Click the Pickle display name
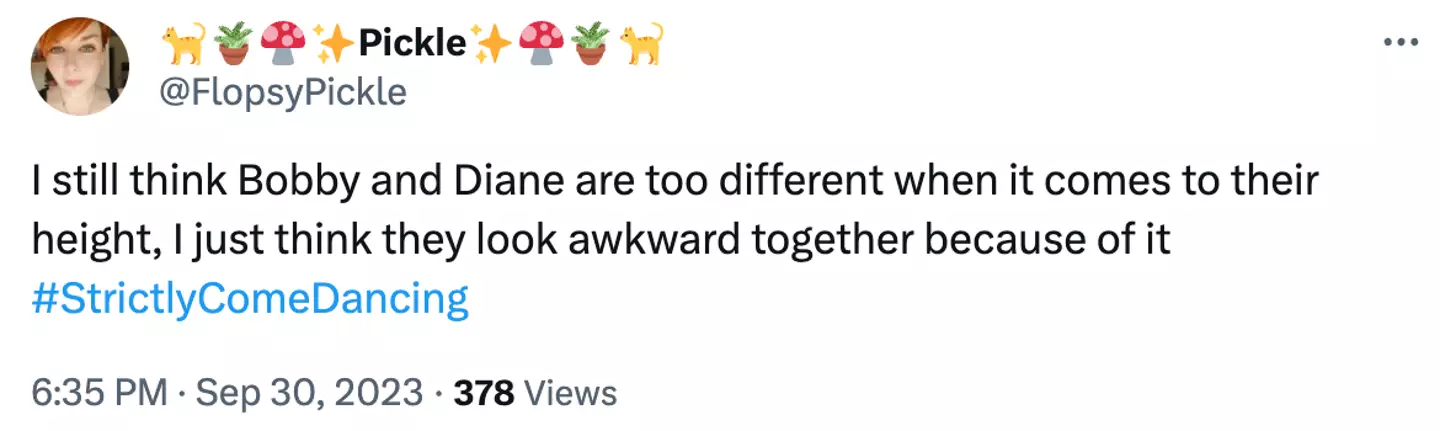This screenshot has width=1440, height=431. tap(411, 44)
